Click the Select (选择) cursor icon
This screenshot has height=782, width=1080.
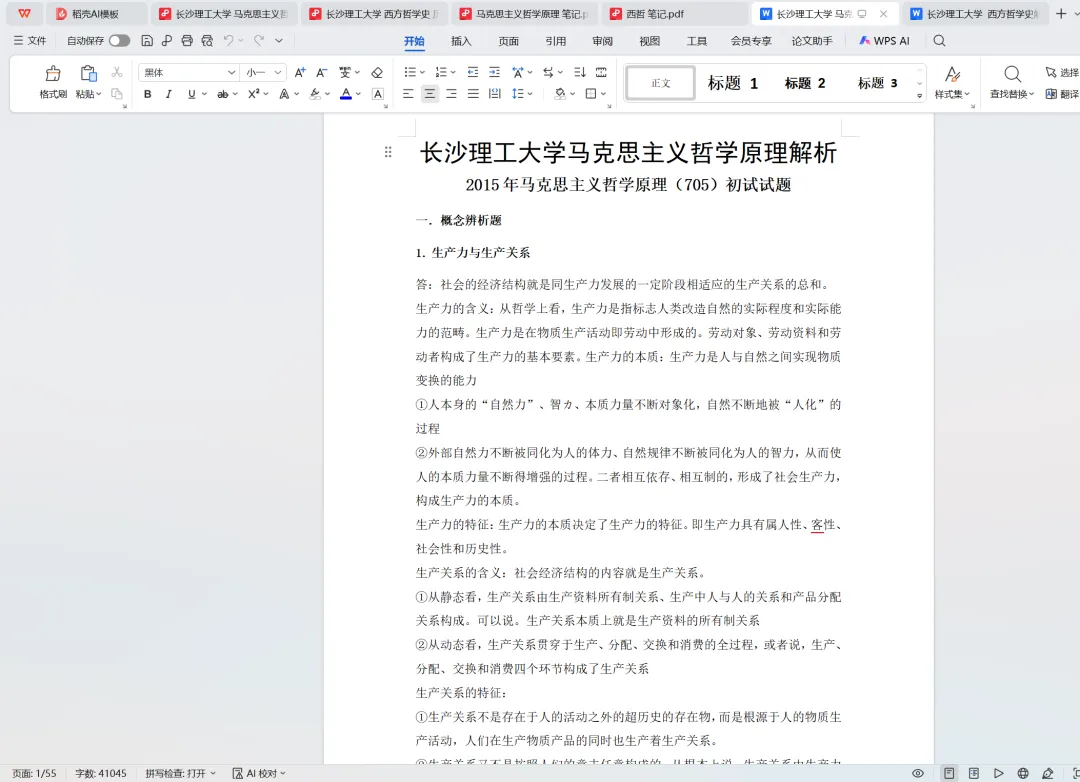point(1051,72)
